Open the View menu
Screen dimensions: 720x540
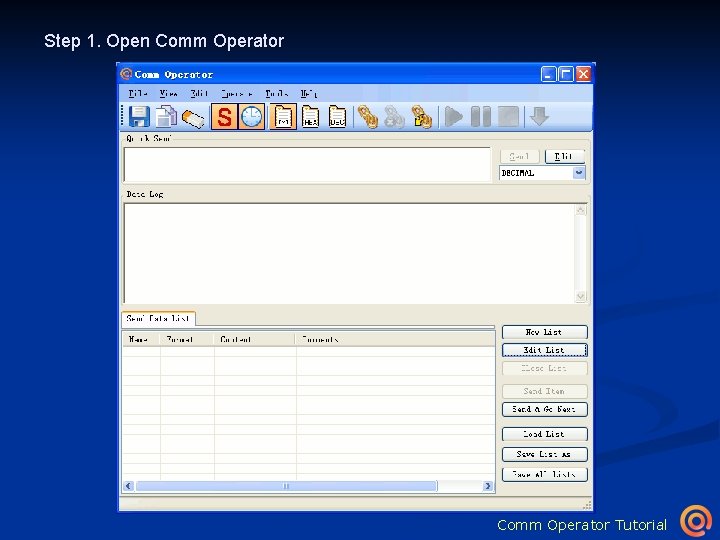tap(169, 94)
